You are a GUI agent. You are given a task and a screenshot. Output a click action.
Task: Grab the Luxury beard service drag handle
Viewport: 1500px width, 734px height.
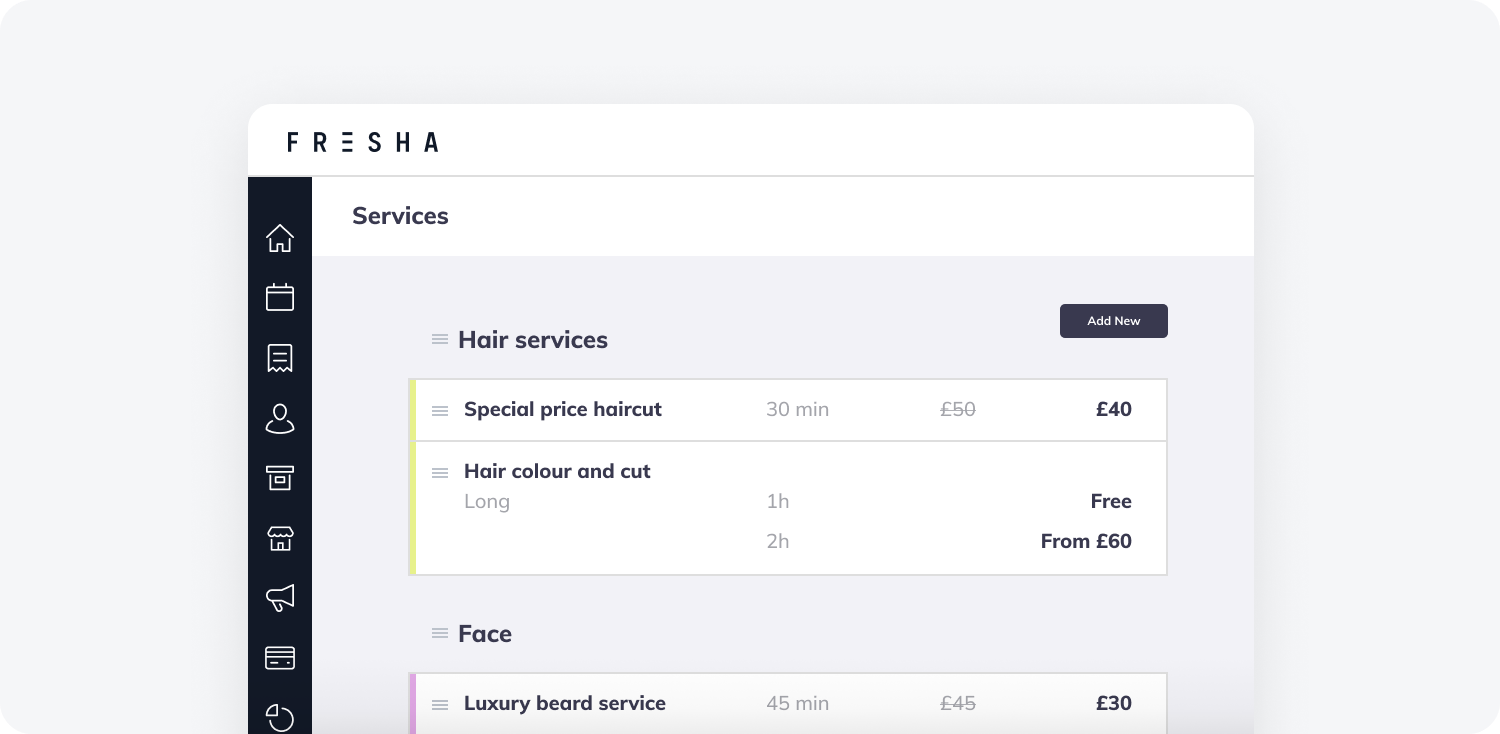440,704
